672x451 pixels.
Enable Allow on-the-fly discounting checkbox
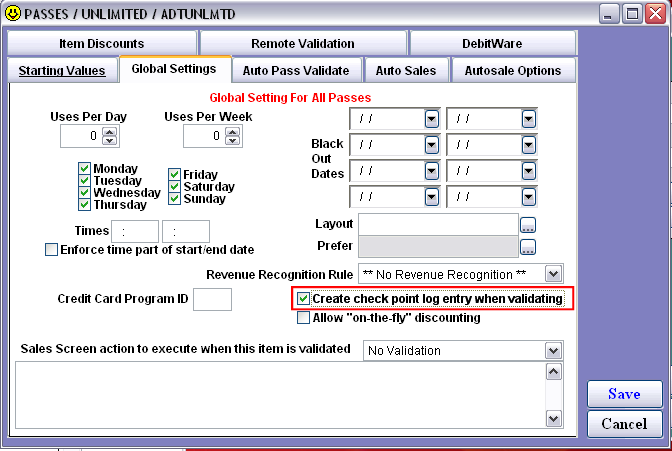(x=303, y=318)
